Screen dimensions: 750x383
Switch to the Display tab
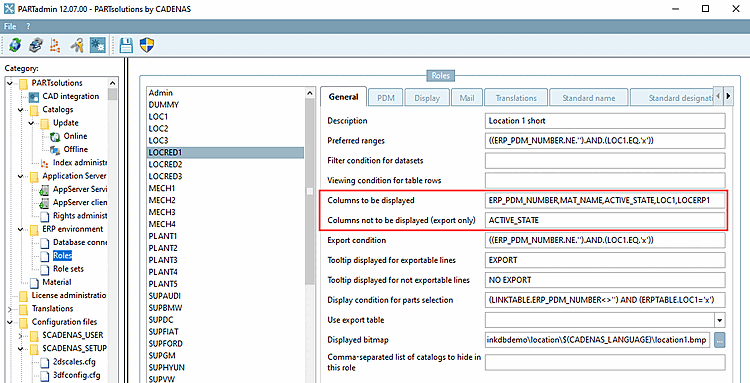[427, 98]
